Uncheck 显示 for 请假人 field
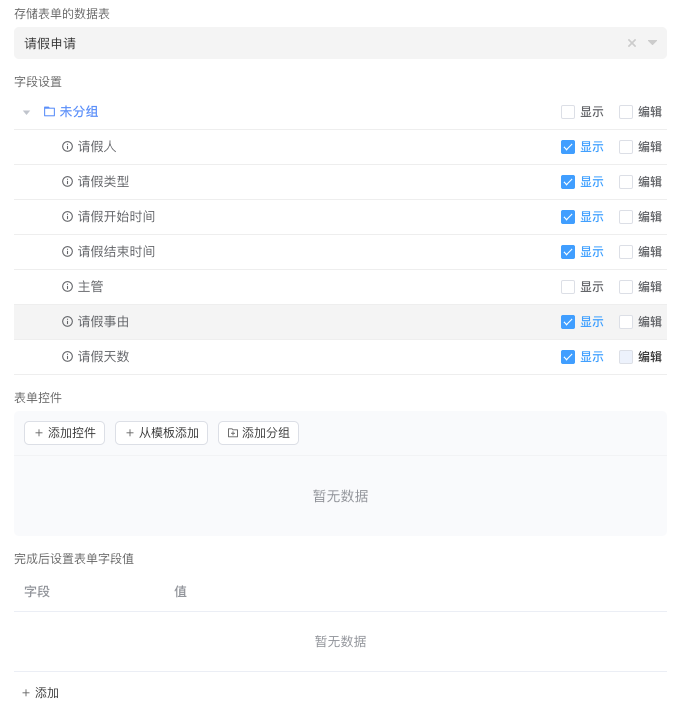 [x=568, y=147]
